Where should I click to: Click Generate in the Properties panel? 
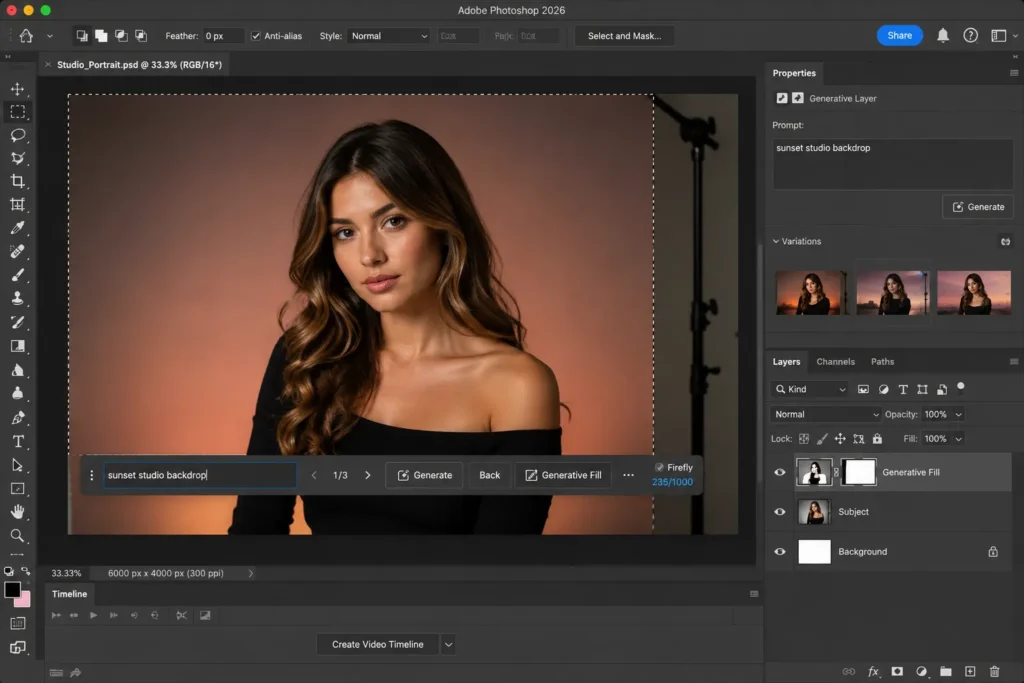coord(978,207)
